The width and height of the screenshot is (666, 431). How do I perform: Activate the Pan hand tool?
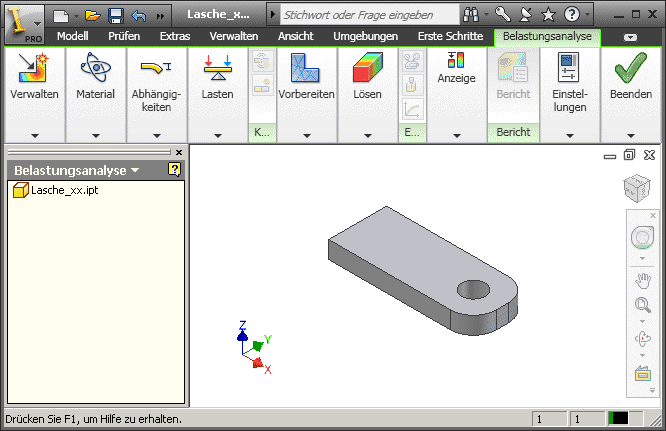(641, 280)
